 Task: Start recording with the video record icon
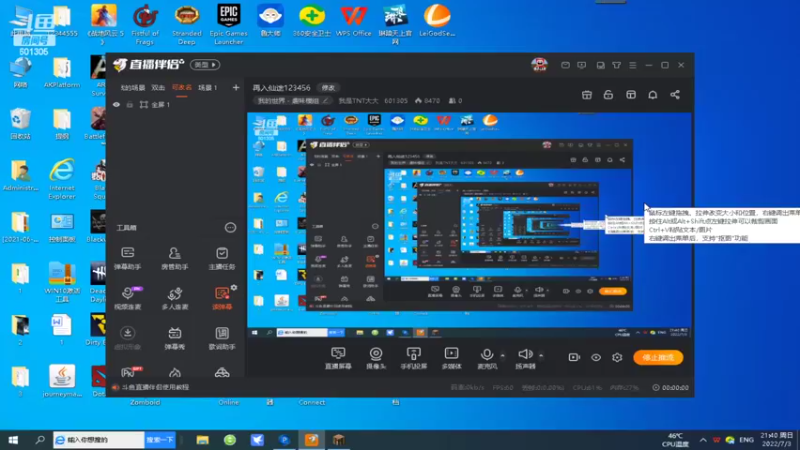pyautogui.click(x=574, y=357)
